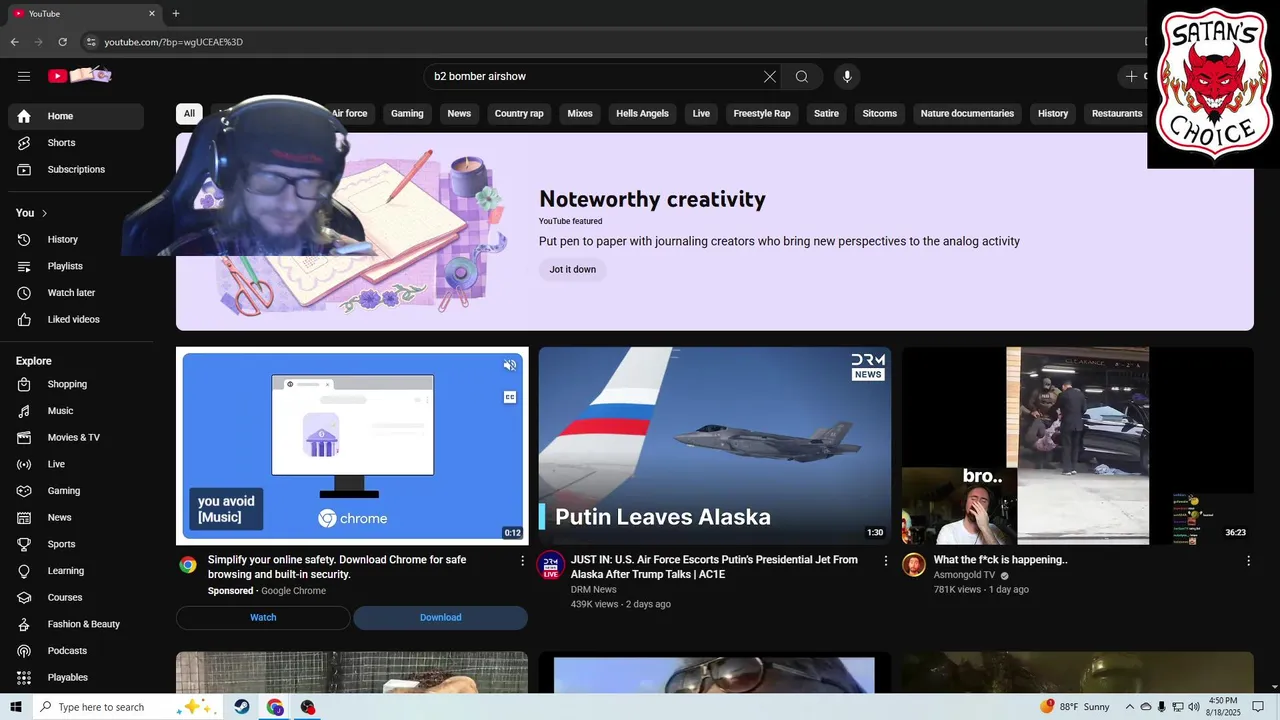The height and width of the screenshot is (720, 1280).
Task: Open Subscriptions in the sidebar
Action: 76,169
